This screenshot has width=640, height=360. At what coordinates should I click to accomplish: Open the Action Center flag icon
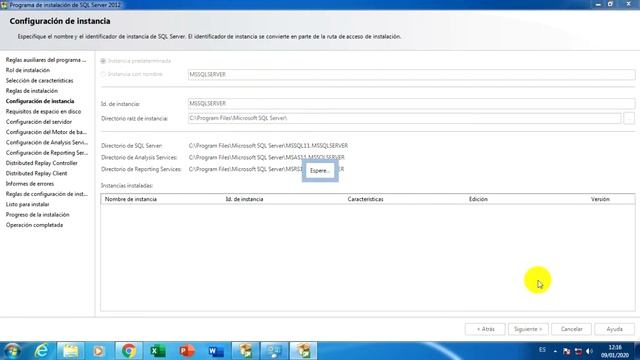(x=567, y=351)
